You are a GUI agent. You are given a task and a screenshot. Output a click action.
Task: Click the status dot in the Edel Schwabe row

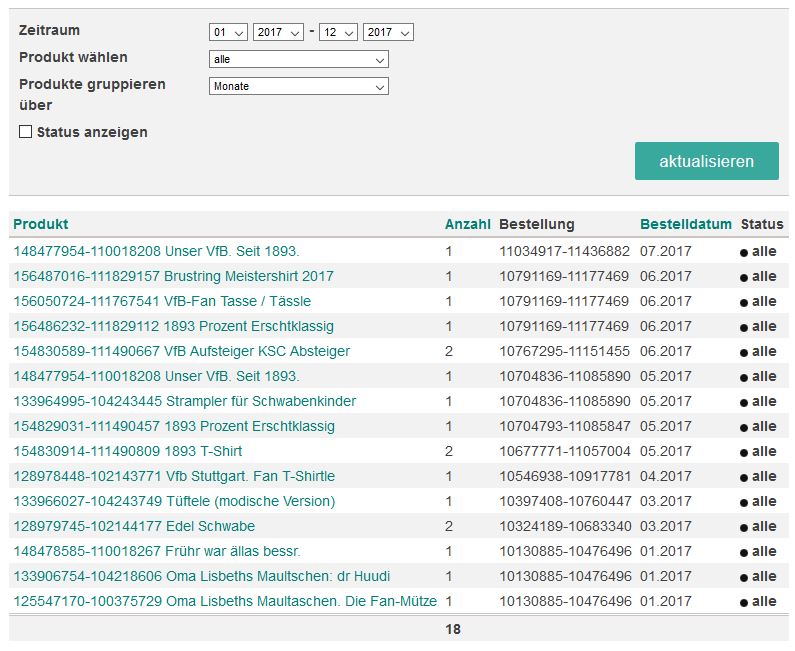tap(744, 528)
